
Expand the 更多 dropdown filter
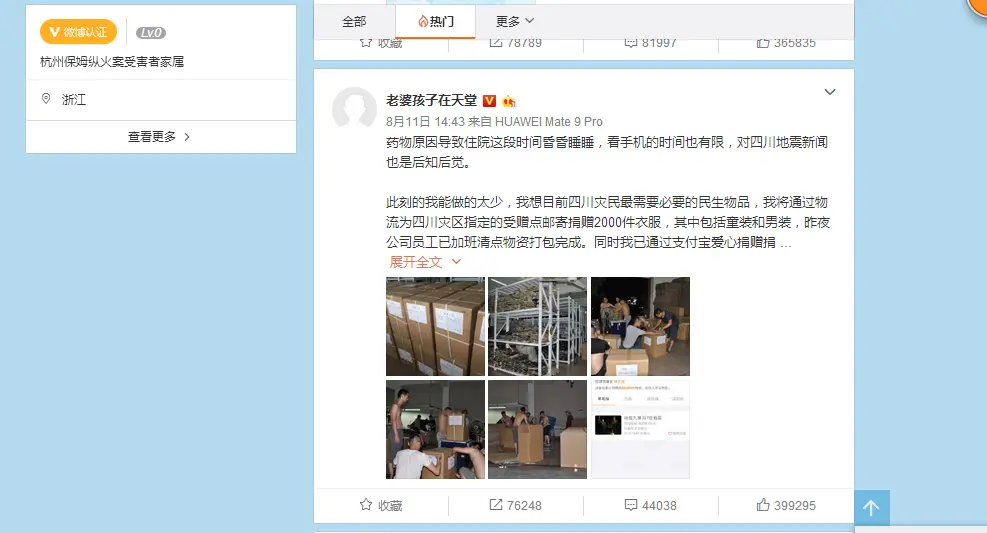point(515,21)
